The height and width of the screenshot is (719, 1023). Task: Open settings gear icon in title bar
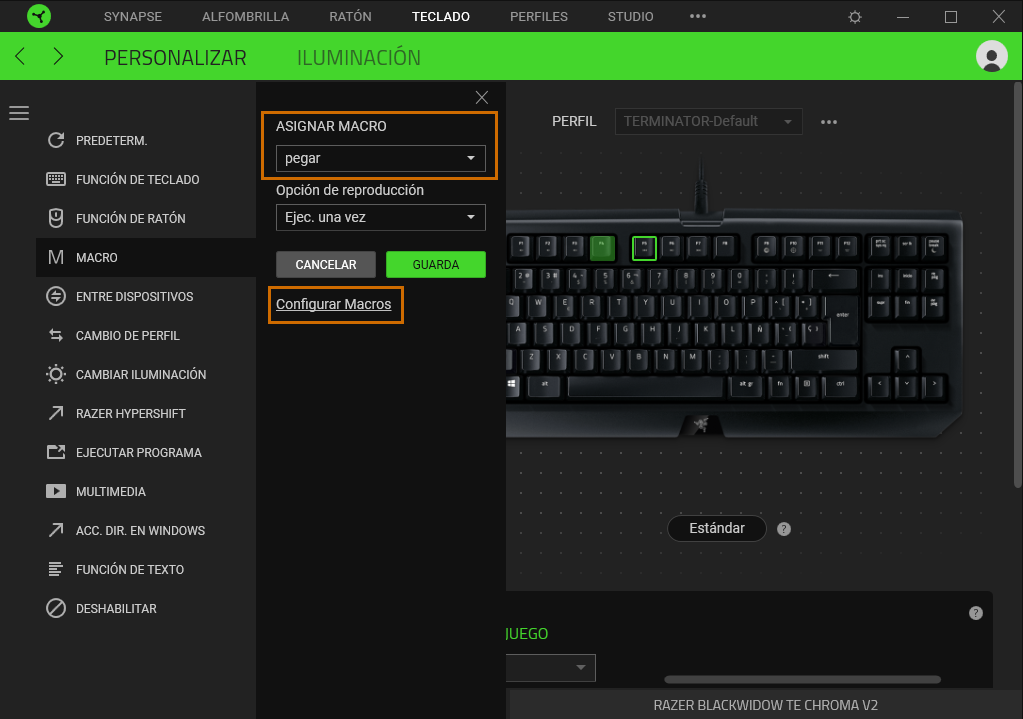click(x=854, y=17)
